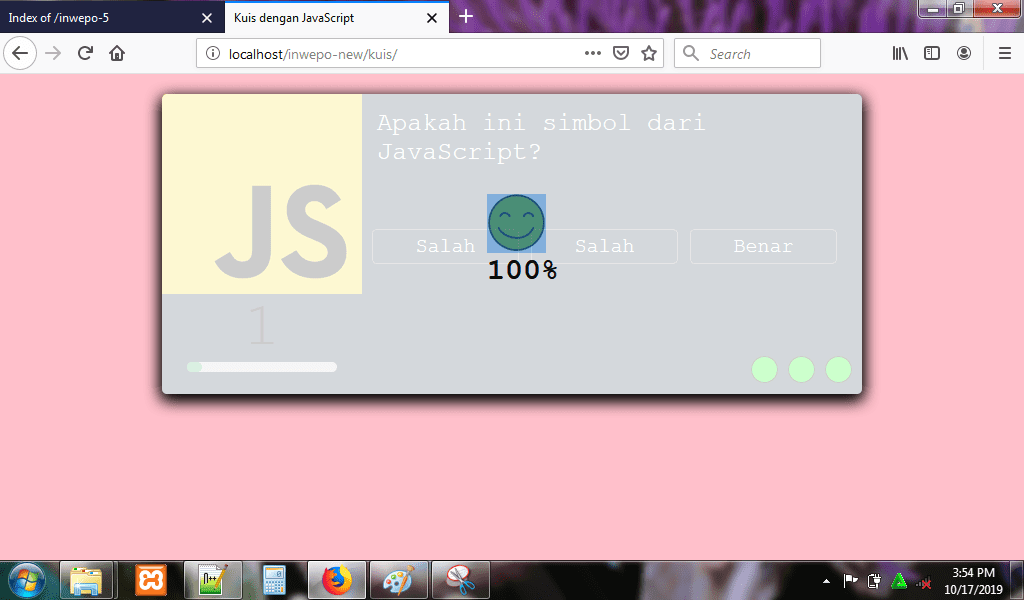
Task: Click the forward navigation arrow
Action: click(x=53, y=53)
